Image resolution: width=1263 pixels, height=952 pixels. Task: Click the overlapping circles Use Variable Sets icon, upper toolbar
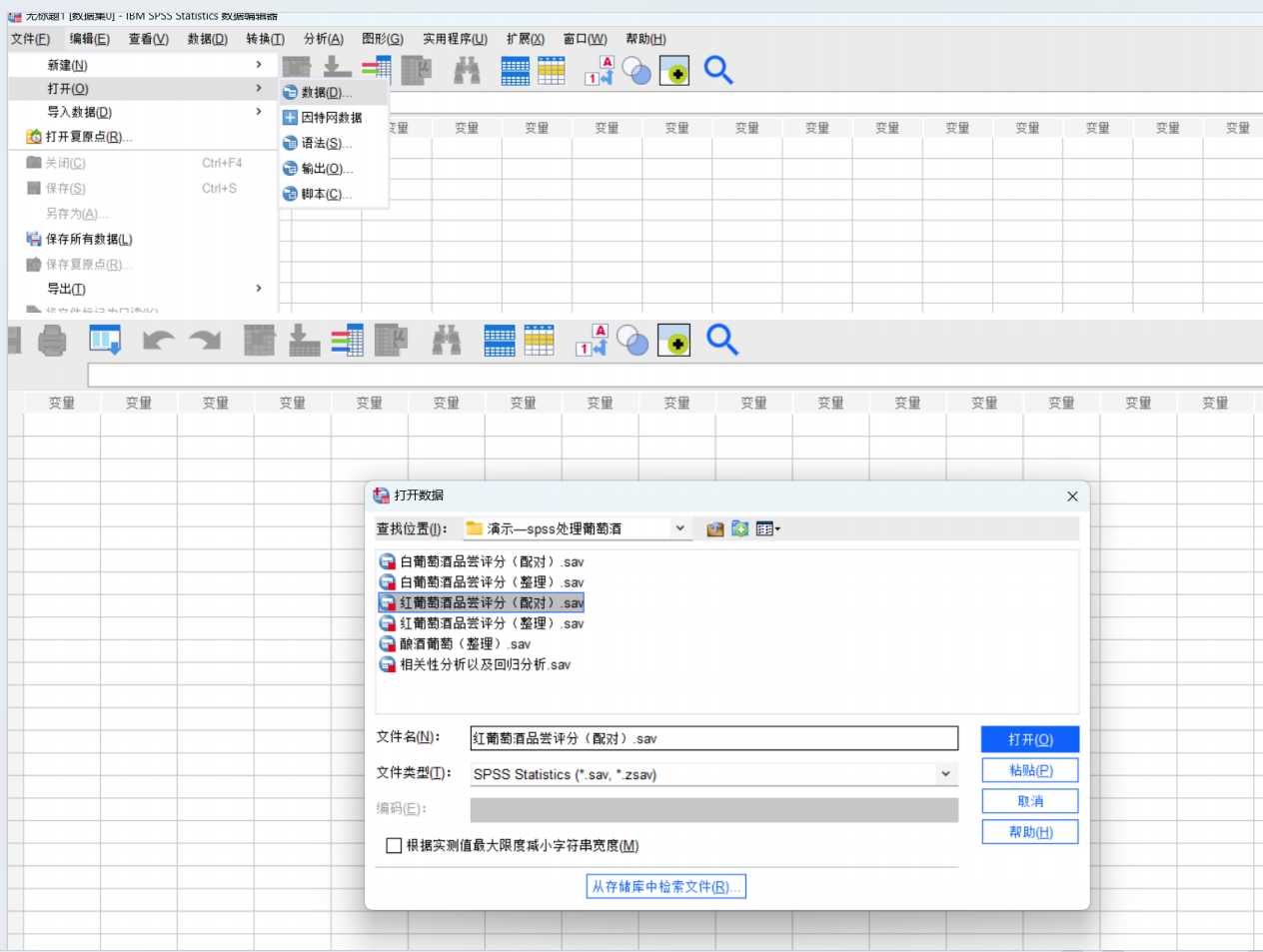click(636, 70)
